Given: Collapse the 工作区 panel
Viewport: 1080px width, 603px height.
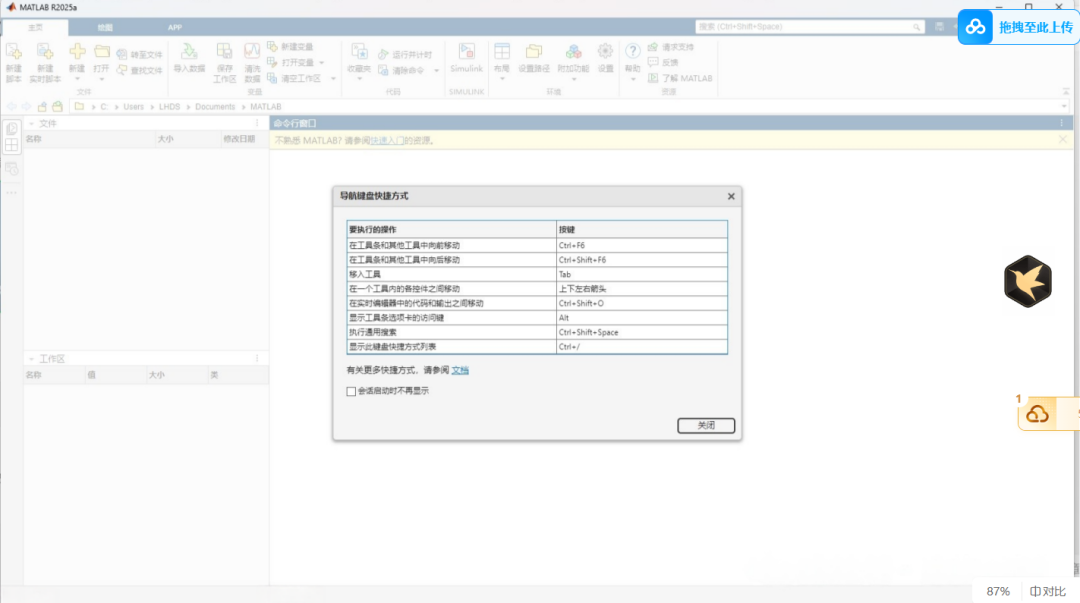Looking at the screenshot, I should point(32,359).
